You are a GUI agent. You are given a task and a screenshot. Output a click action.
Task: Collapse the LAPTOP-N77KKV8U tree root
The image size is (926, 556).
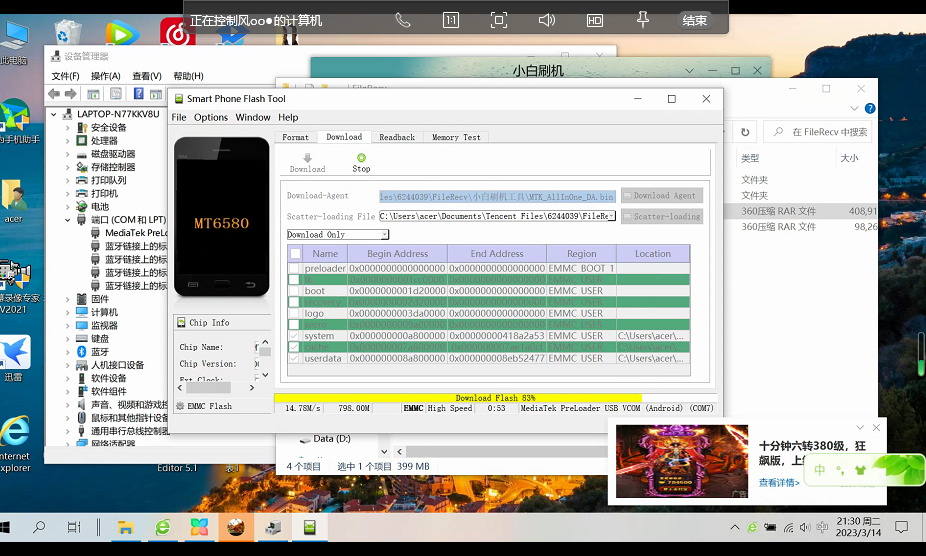[54, 114]
